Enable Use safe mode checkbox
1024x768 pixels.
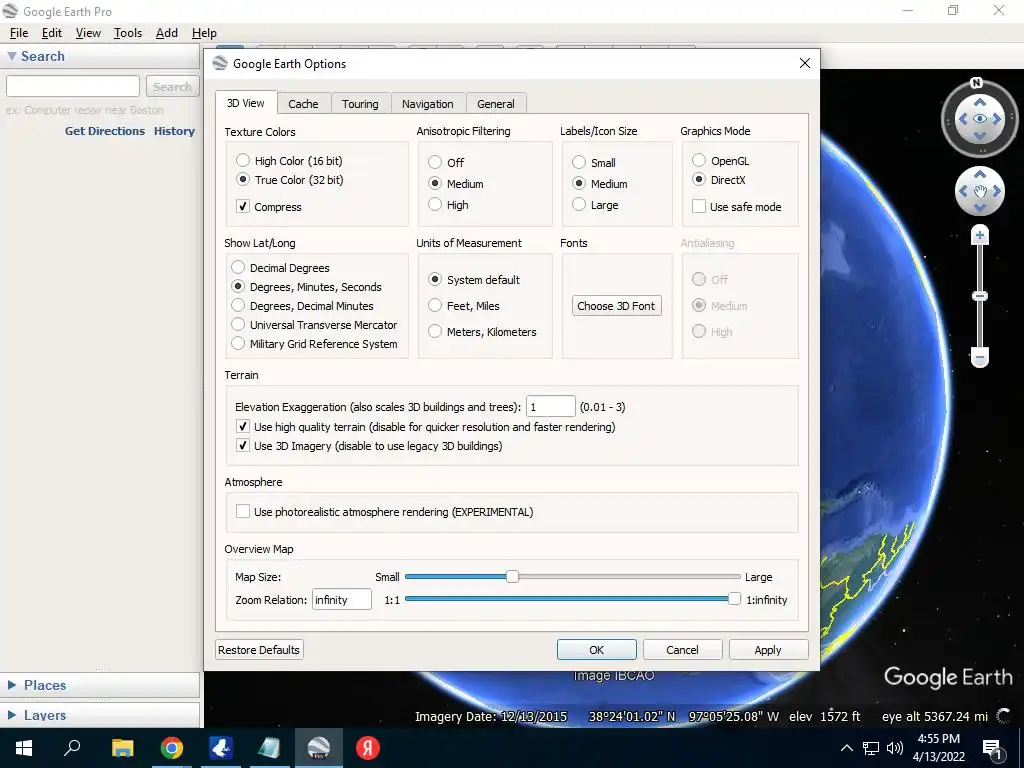(699, 206)
